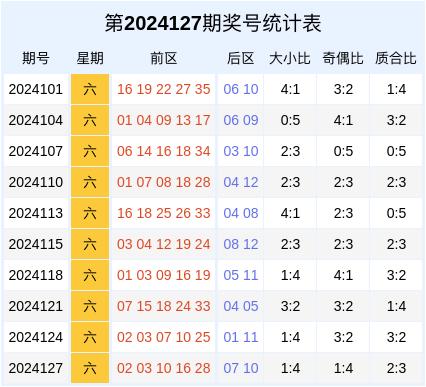426x387 pixels.
Task: Click front numbers 02 03 10 16 28
Action: pos(163,368)
